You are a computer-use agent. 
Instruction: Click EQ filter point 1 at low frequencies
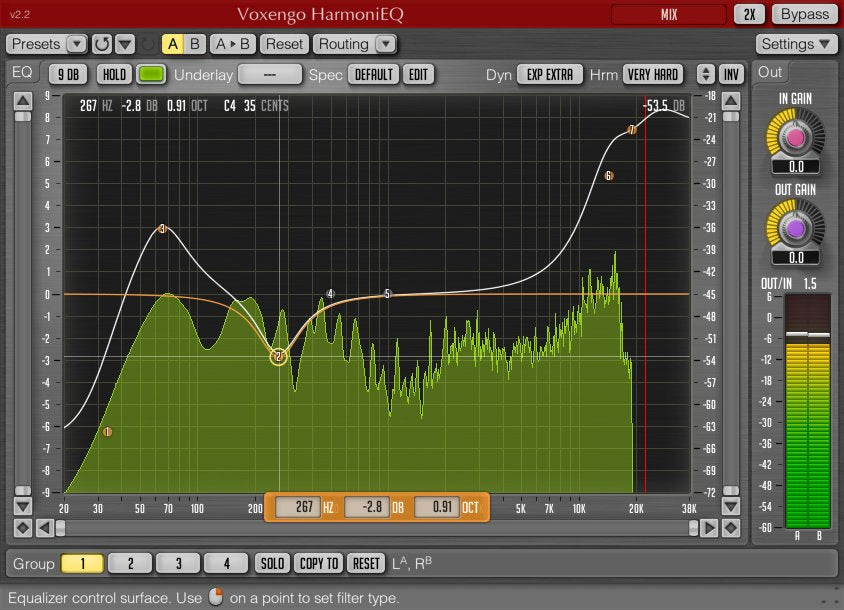point(107,432)
